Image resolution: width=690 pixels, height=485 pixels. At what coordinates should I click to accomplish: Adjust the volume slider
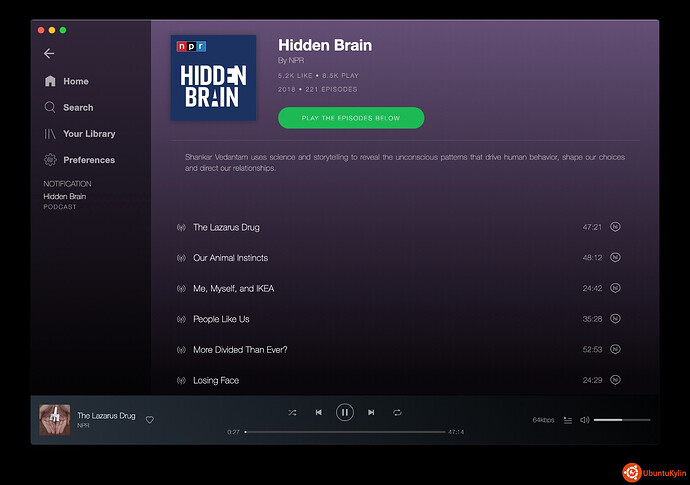point(621,420)
